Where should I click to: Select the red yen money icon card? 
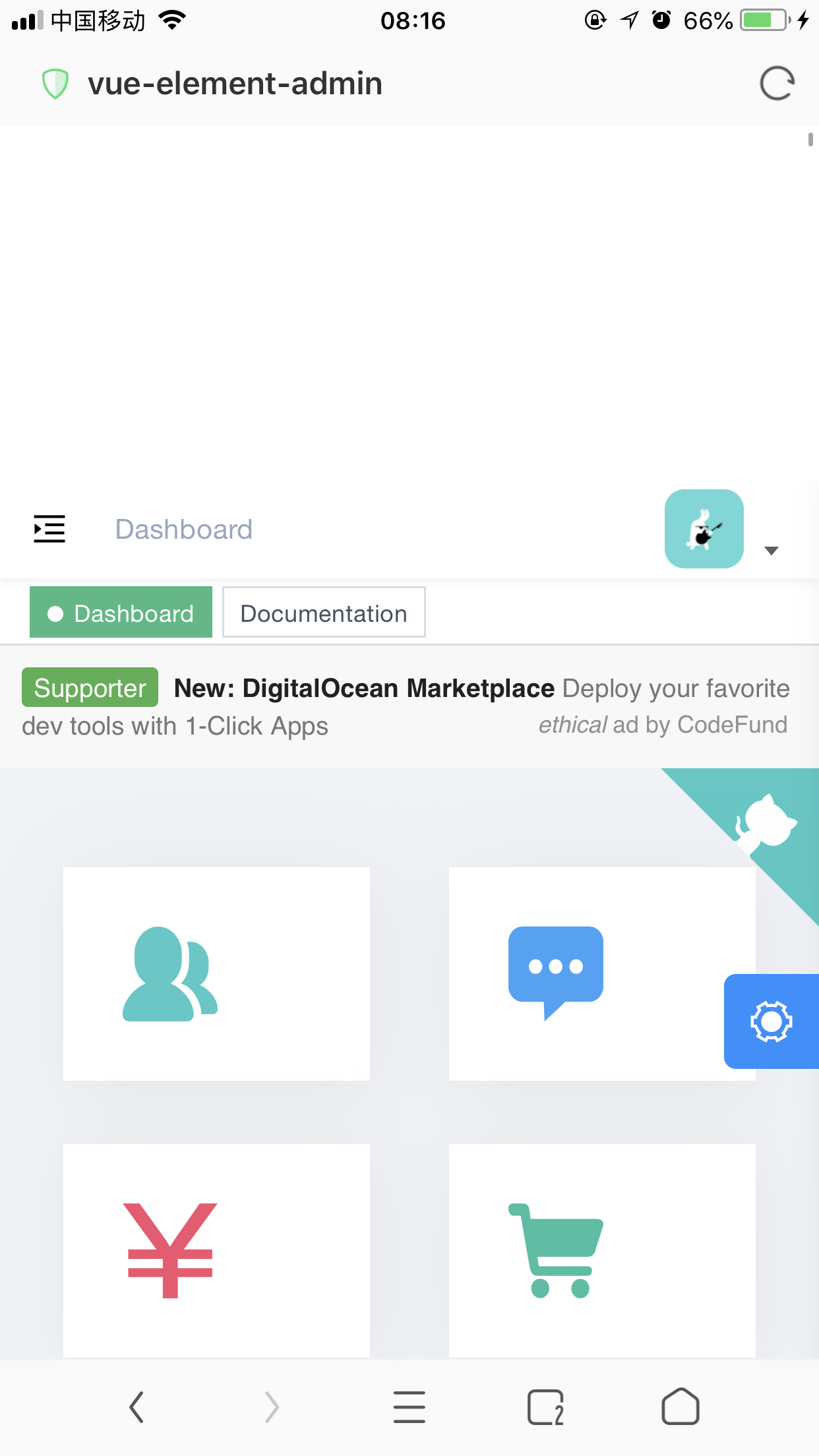(216, 1250)
